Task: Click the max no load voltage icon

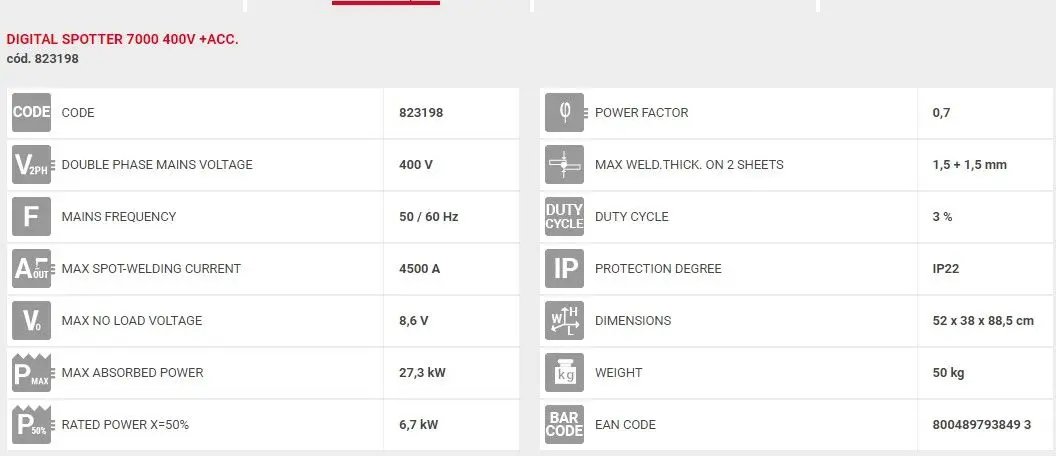Action: click(x=31, y=321)
